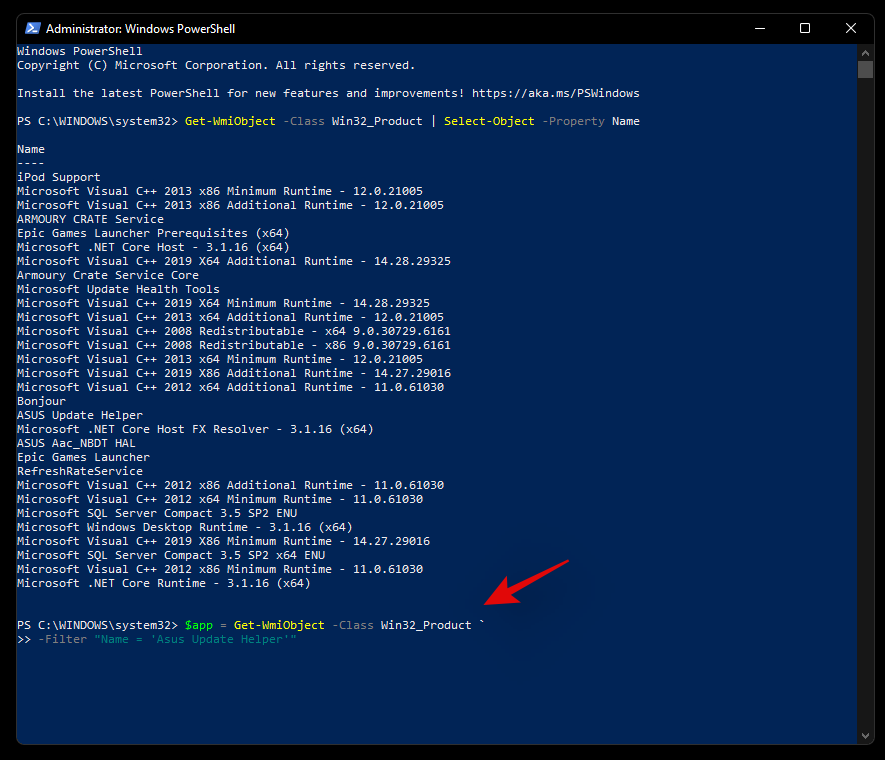Screen dimensions: 885x760
Task: Click the vertical scrollbar thumb
Action: pyautogui.click(x=865, y=69)
